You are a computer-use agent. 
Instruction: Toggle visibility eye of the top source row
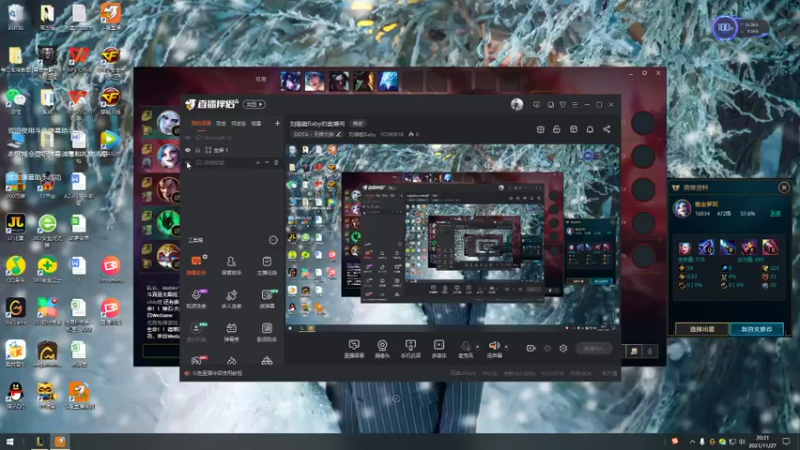188,138
